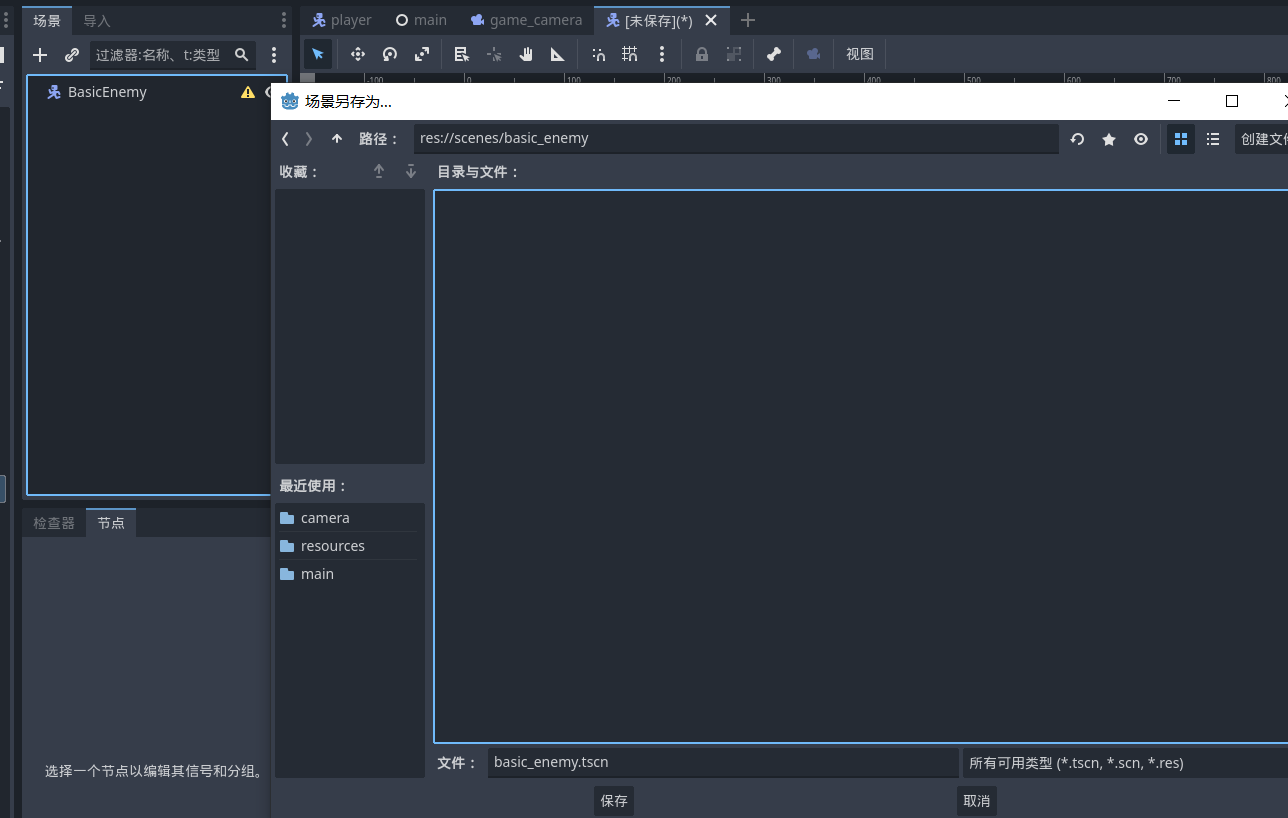Edit the file name field basic_enemy.tscn
The image size is (1288, 818).
point(723,762)
